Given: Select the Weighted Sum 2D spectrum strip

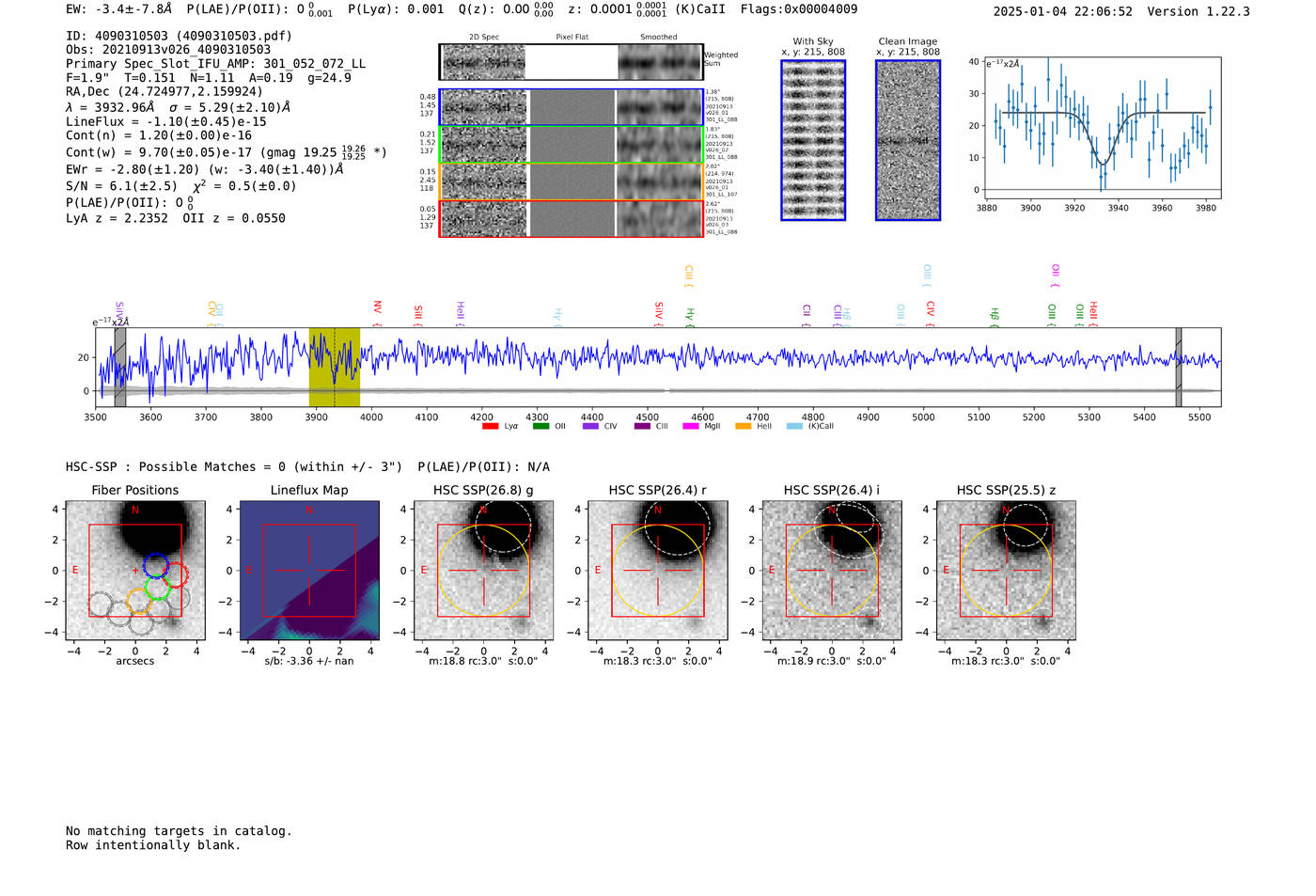Looking at the screenshot, I should (571, 62).
